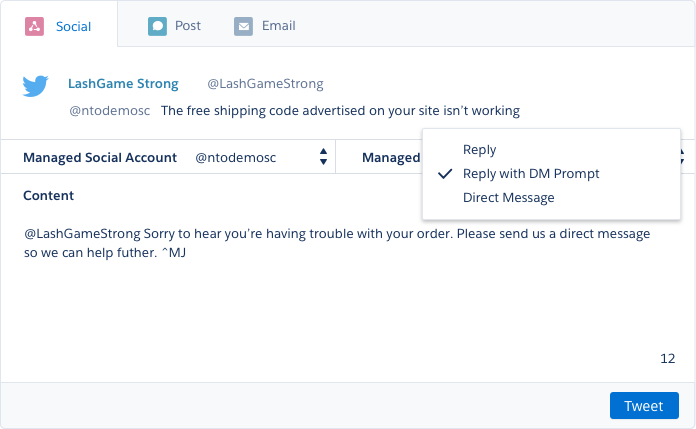Viewport: 696px width, 429px height.
Task: Click the @LashGameStrong handle in the header
Action: pos(265,84)
